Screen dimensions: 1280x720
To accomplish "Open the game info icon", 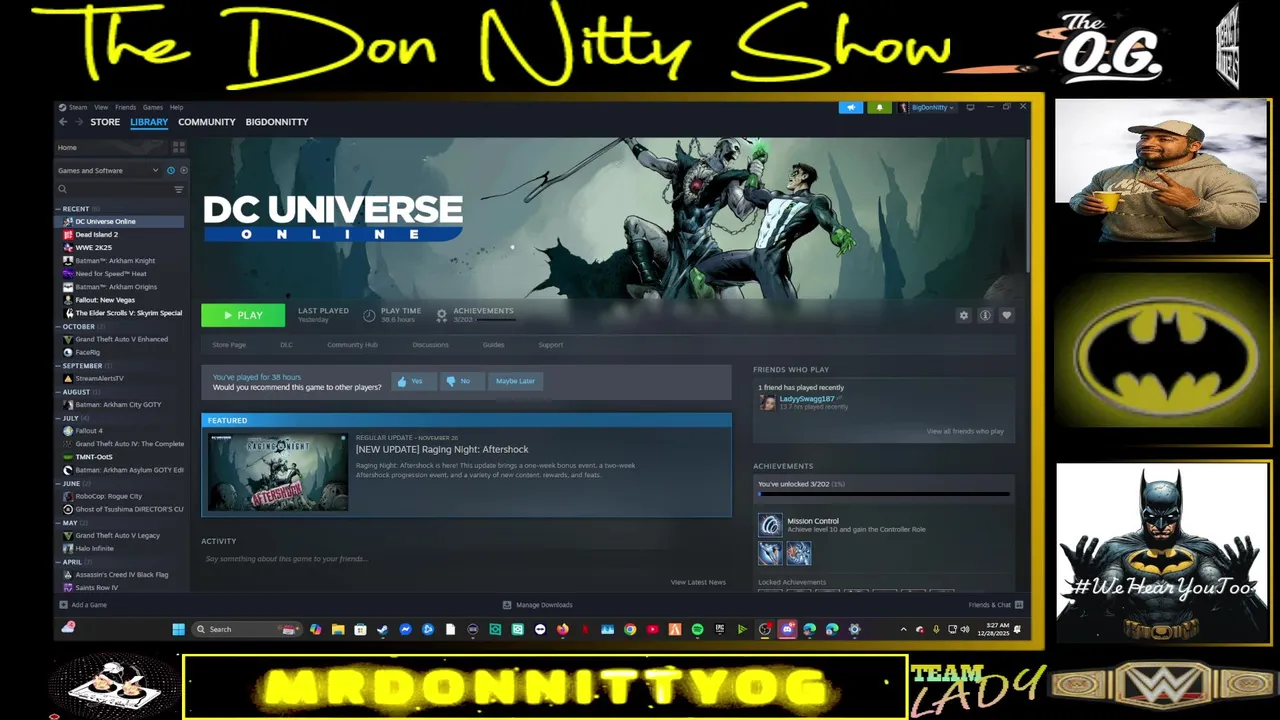I will (985, 316).
